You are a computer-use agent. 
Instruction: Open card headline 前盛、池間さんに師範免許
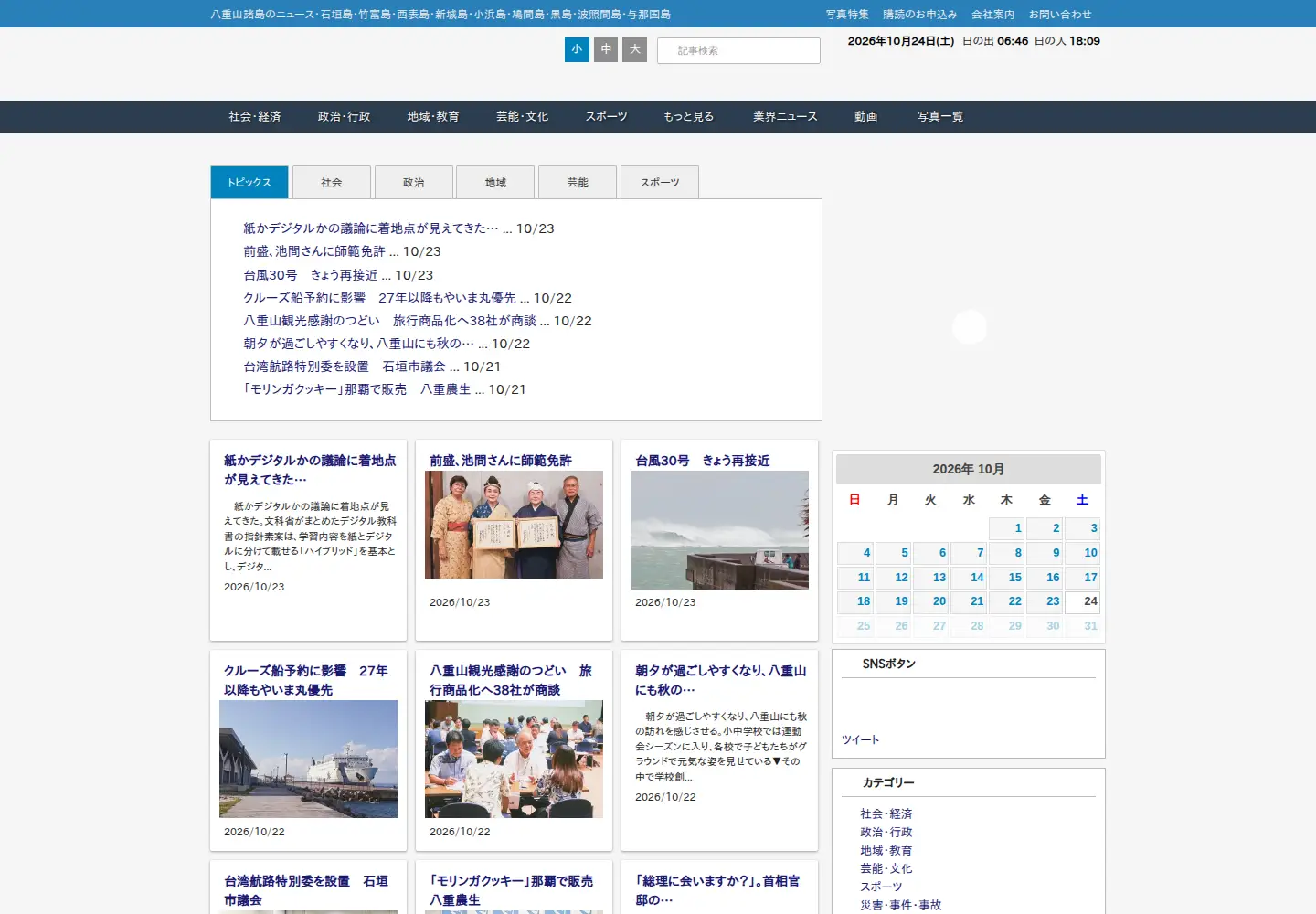(501, 461)
